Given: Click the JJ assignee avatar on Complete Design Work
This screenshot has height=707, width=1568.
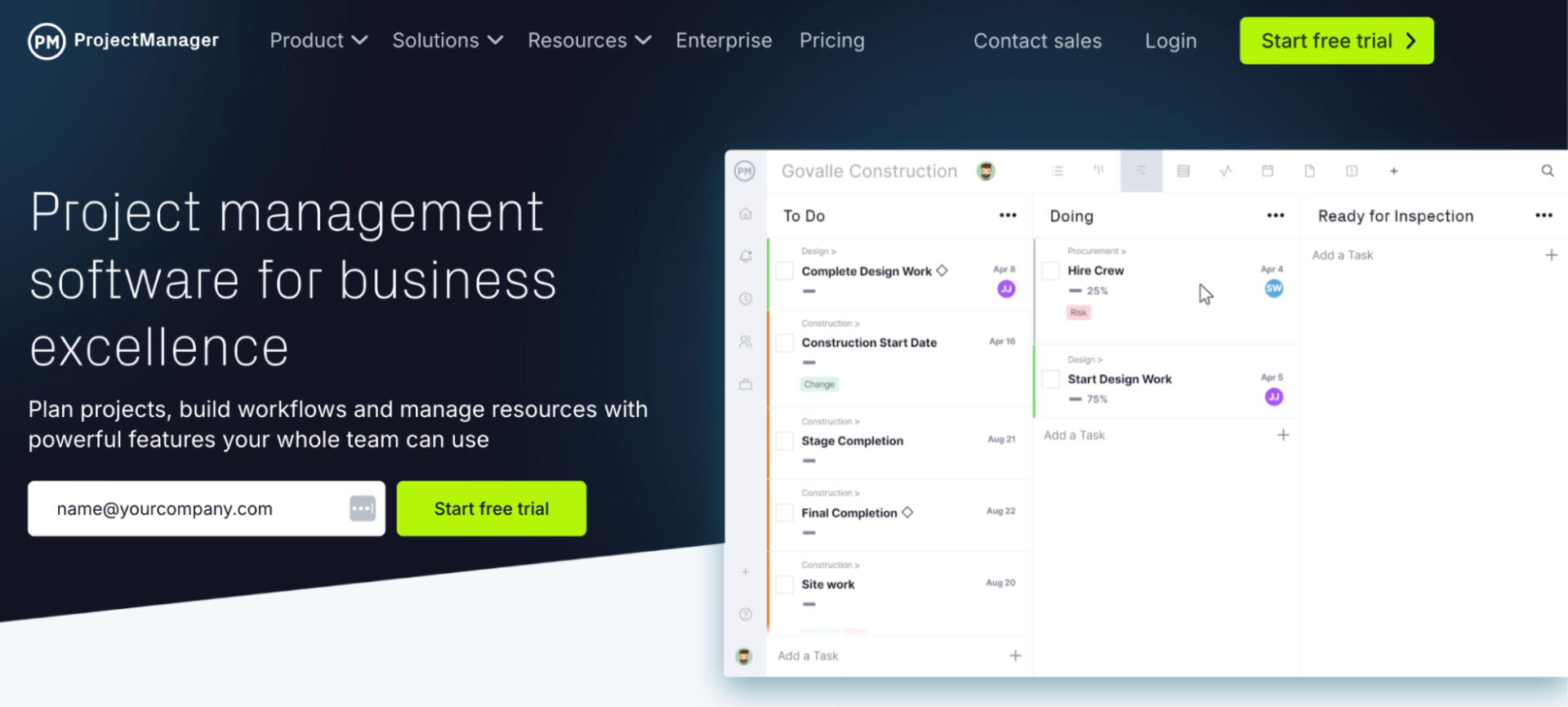Looking at the screenshot, I should [1006, 289].
